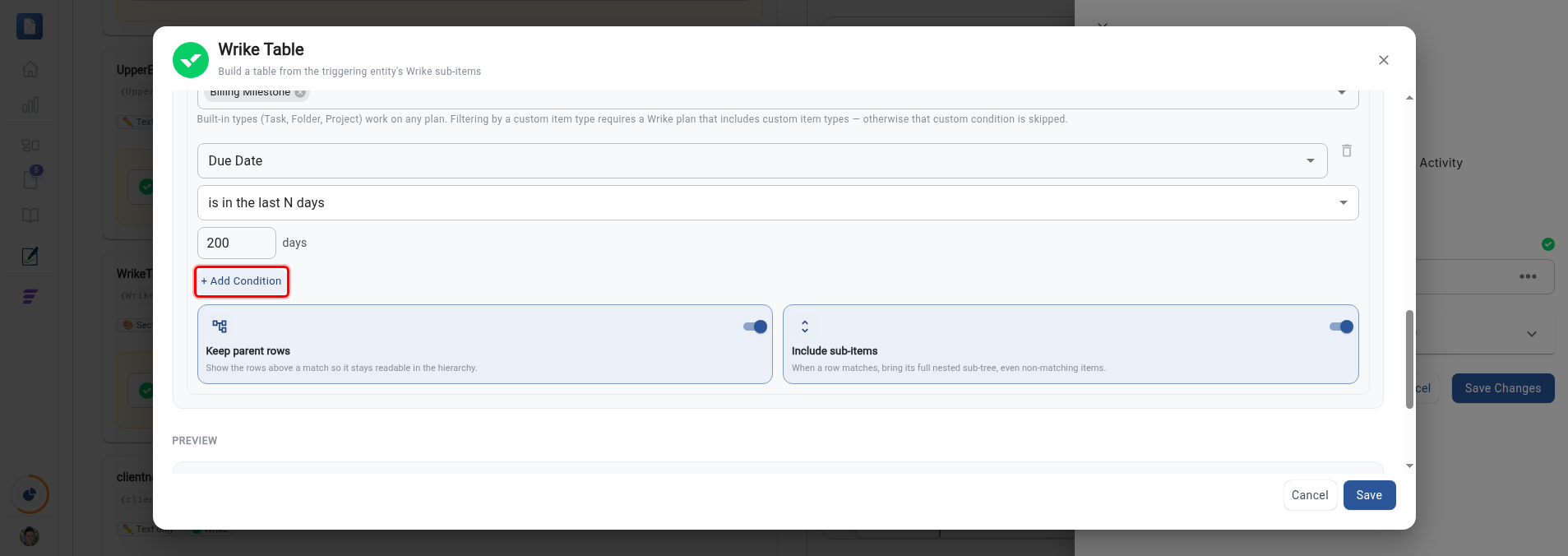This screenshot has height=556, width=1568.
Task: Click the green check status icon in right panel
Action: pyautogui.click(x=1548, y=244)
